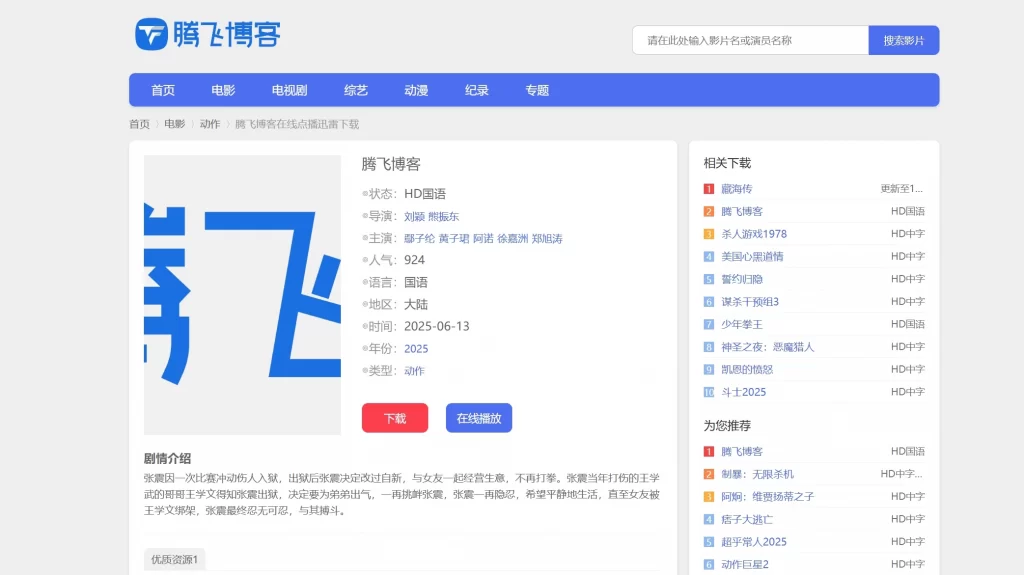Click the 剧情介绍 section heading
The image size is (1024, 575).
pos(167,459)
